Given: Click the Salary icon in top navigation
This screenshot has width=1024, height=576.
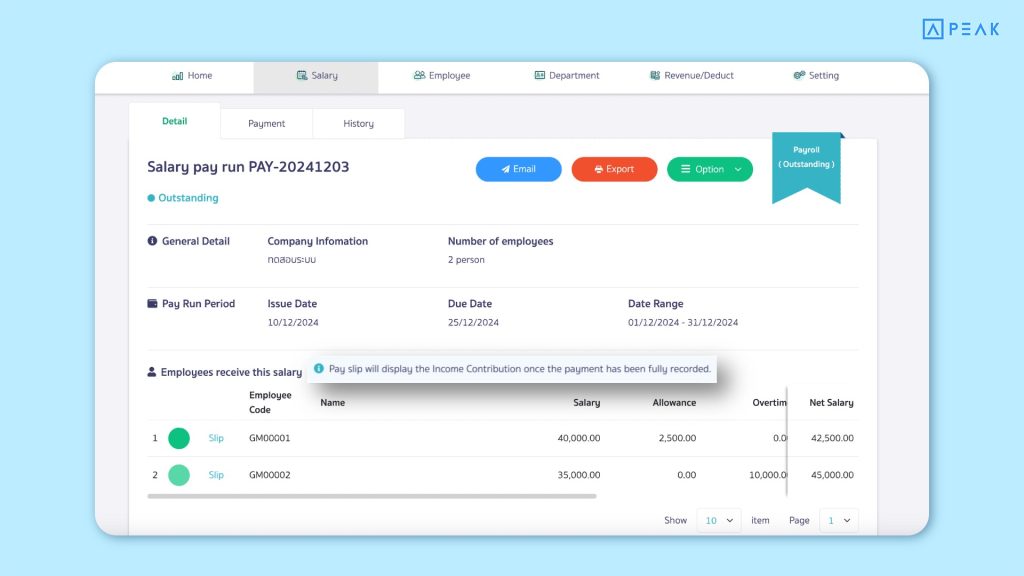Looking at the screenshot, I should [x=302, y=76].
